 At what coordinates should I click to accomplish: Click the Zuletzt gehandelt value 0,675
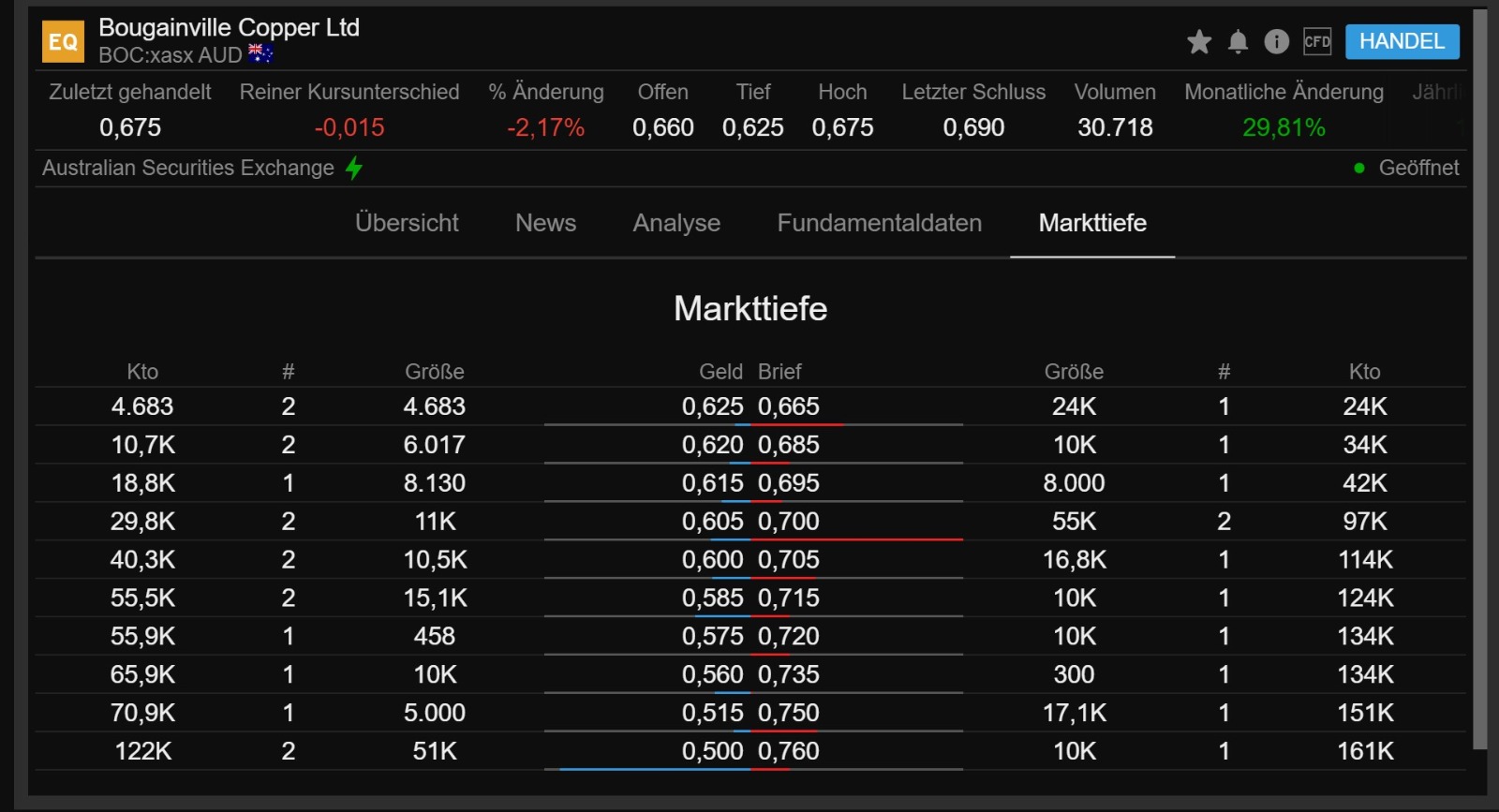pyautogui.click(x=130, y=127)
